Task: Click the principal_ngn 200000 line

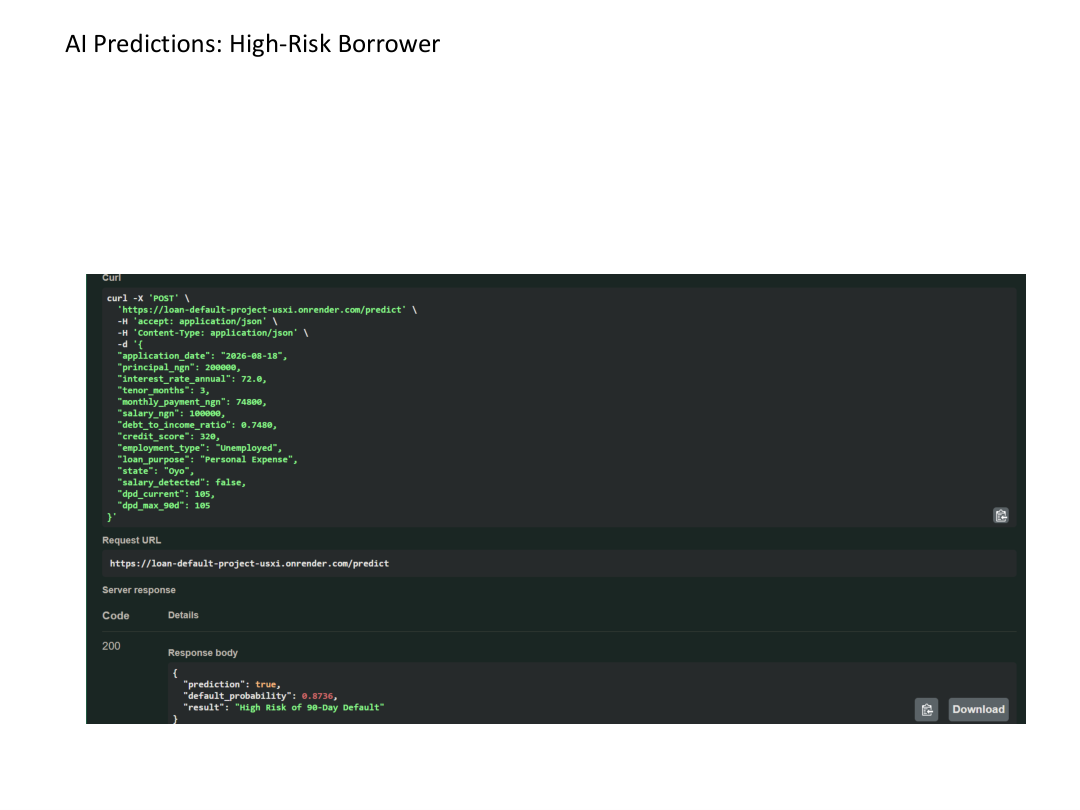Action: click(179, 367)
